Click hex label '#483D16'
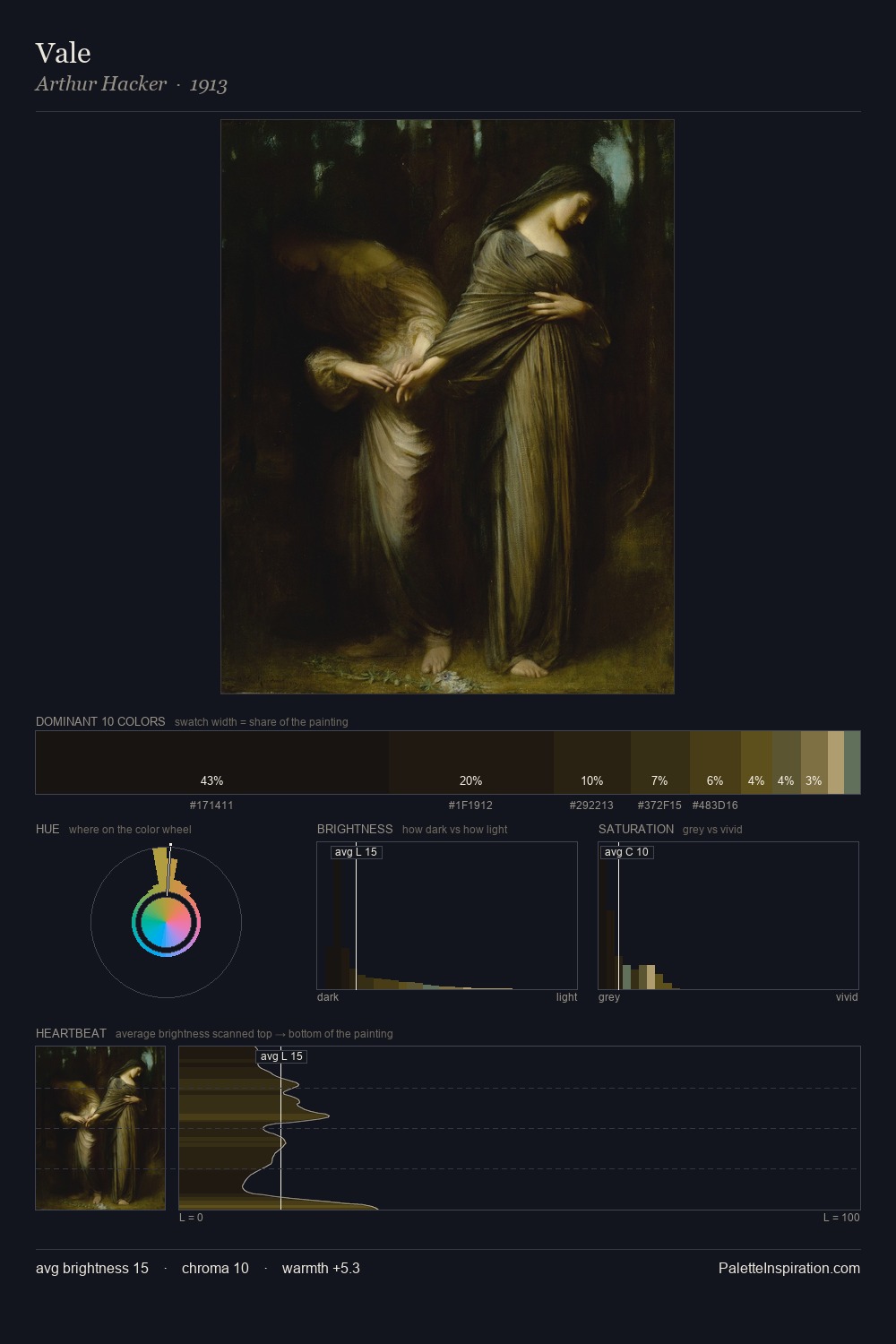Screen dimensions: 896x1344 (715, 806)
